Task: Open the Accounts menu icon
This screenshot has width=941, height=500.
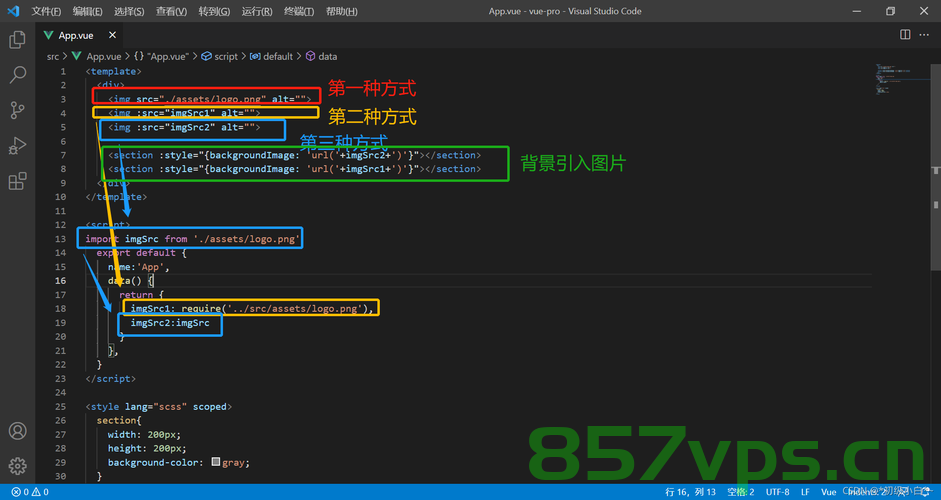Action: click(17, 431)
